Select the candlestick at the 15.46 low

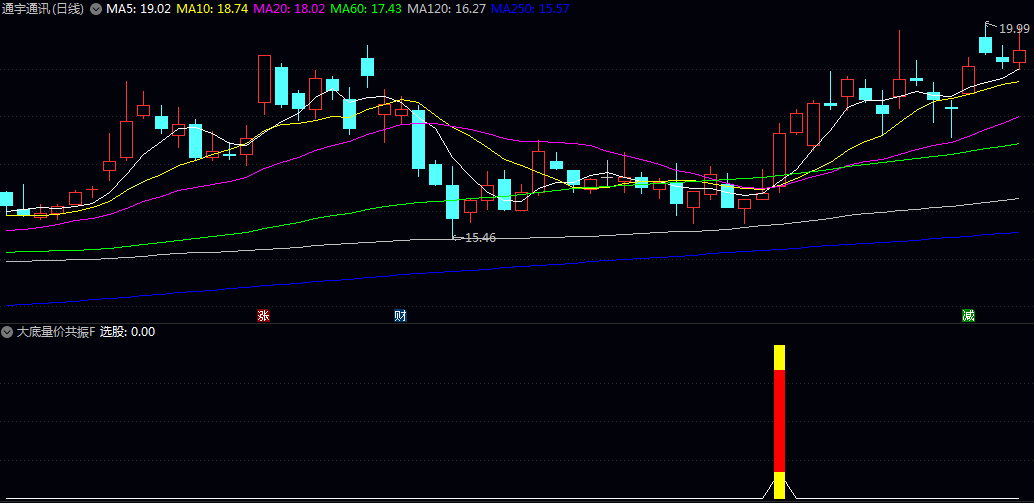(452, 202)
